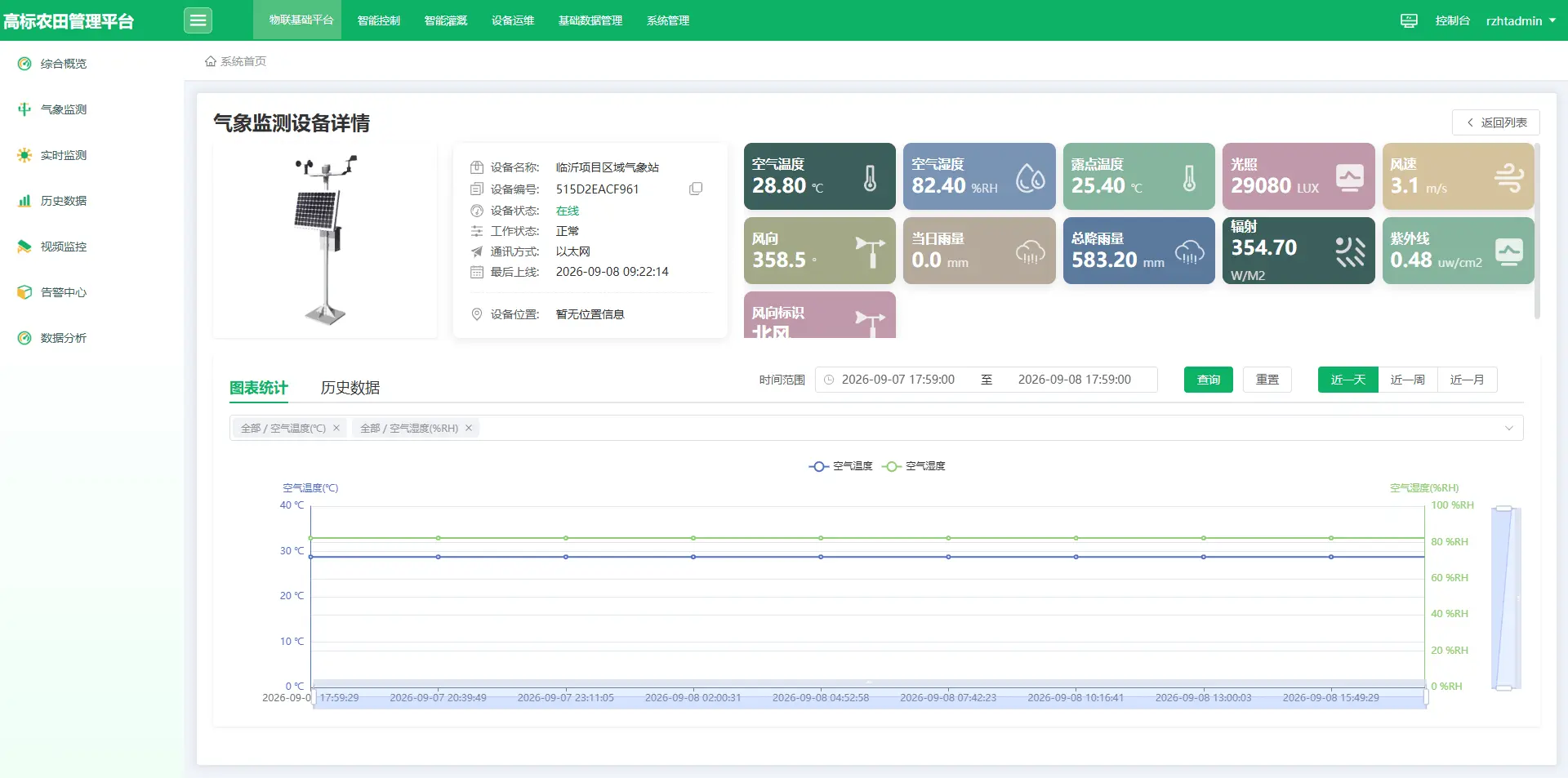Click the 控制台 link in header
The height and width of the screenshot is (778, 1568).
click(1452, 20)
